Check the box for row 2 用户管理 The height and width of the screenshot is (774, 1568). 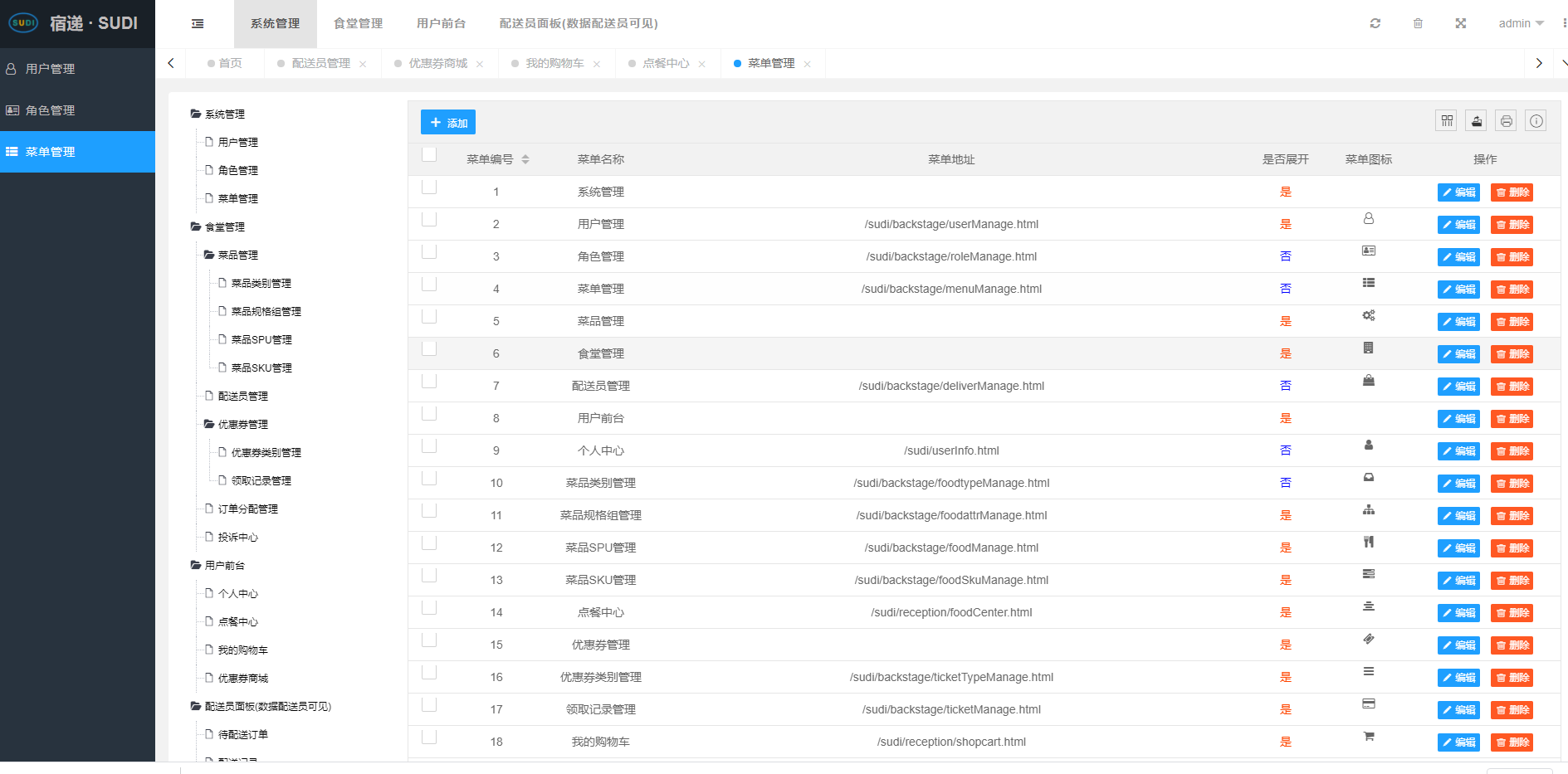(429, 219)
